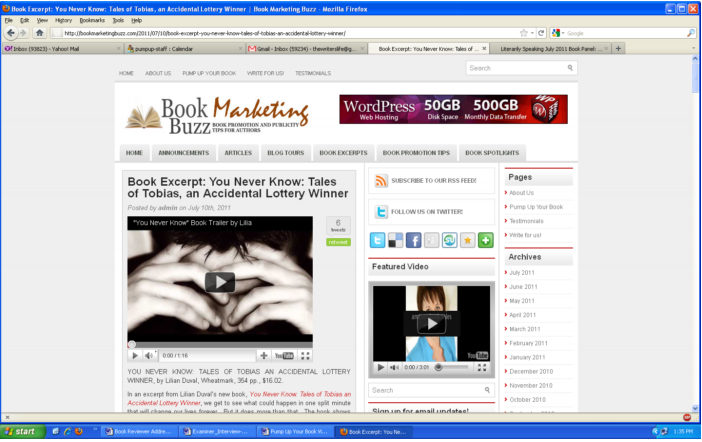Click the green retweet button
Image resolution: width=702 pixels, height=442 pixels.
(338, 242)
